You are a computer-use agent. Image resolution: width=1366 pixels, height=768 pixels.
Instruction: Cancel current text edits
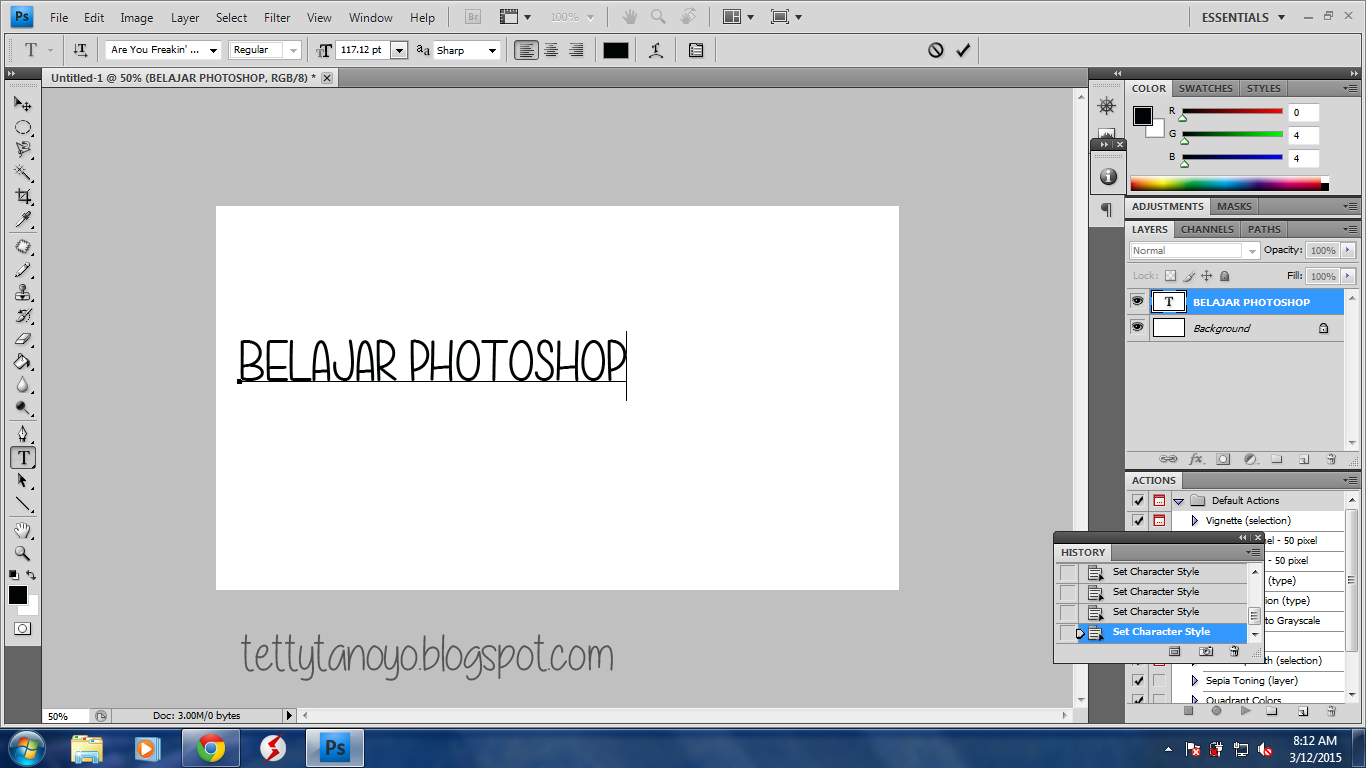[936, 50]
